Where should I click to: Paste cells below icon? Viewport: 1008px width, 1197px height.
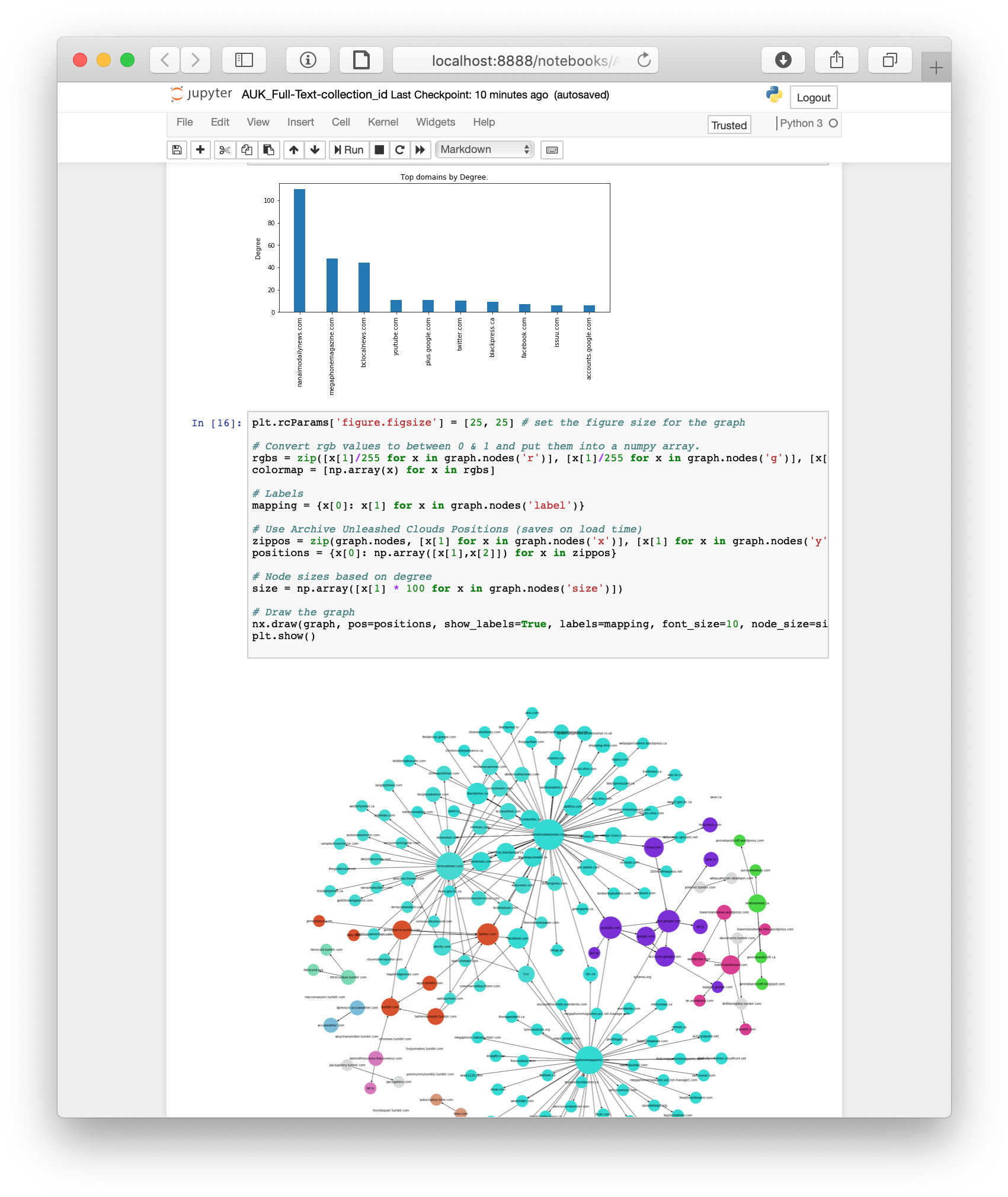tap(268, 150)
